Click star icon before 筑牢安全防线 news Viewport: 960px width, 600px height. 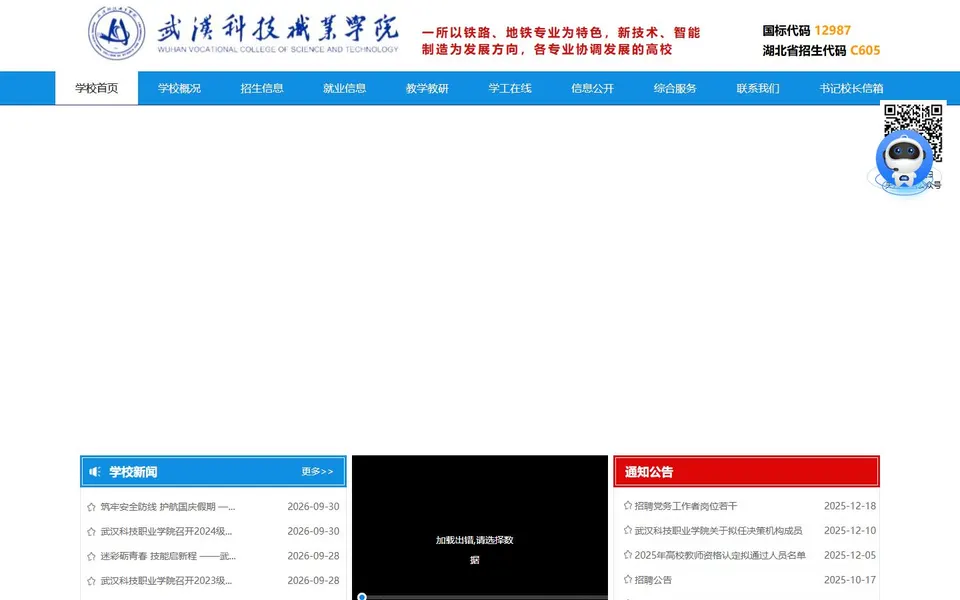[x=91, y=507]
